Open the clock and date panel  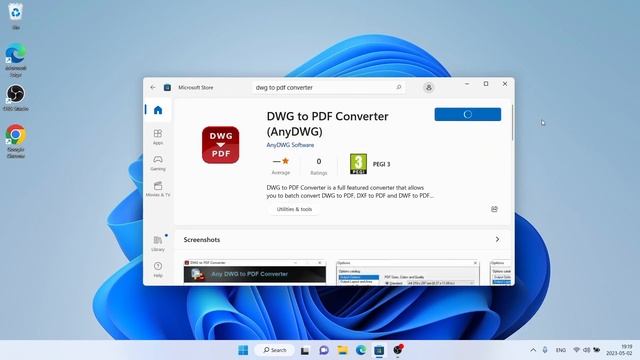619,350
